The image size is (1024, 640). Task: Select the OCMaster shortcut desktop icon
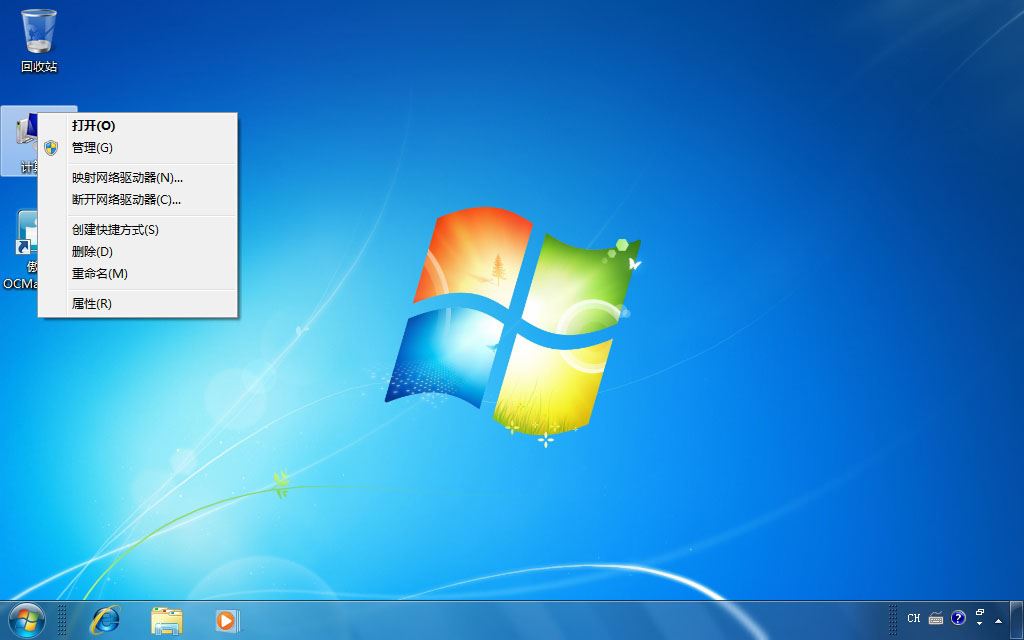click(x=20, y=249)
